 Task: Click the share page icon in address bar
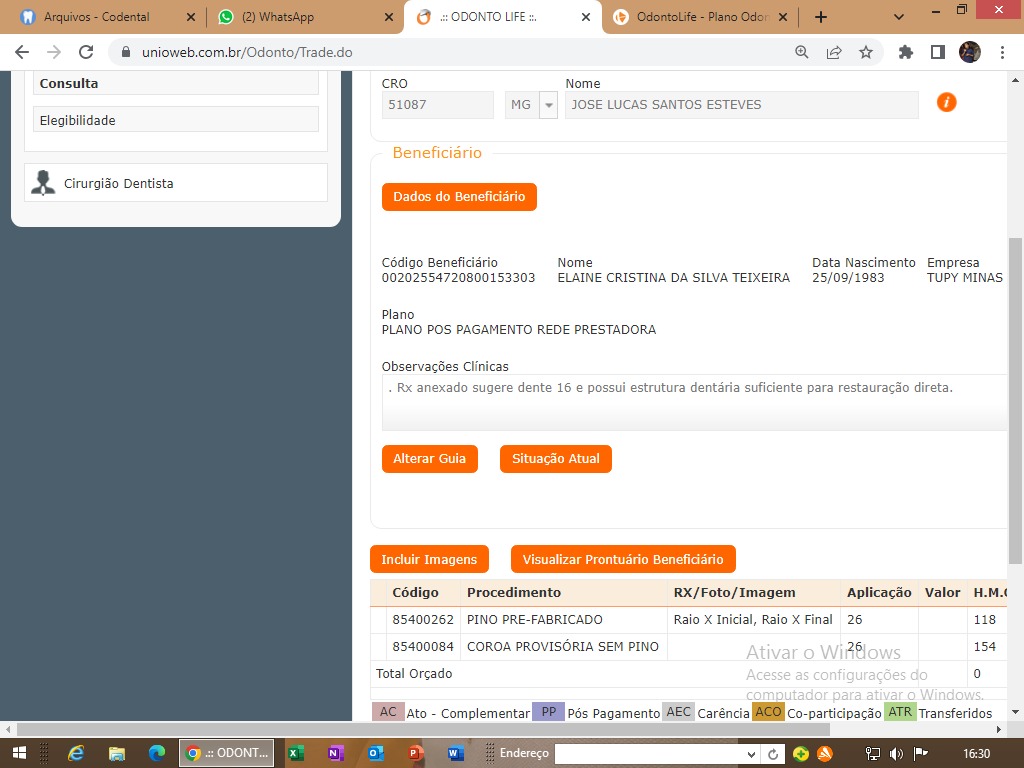(834, 52)
